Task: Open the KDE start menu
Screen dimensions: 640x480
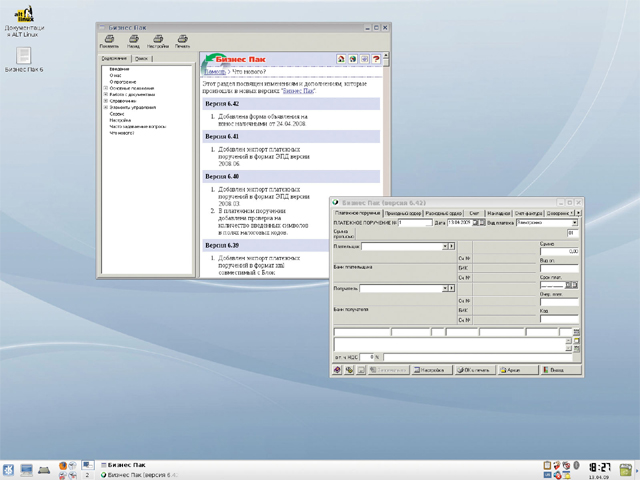Action: pos(9,470)
